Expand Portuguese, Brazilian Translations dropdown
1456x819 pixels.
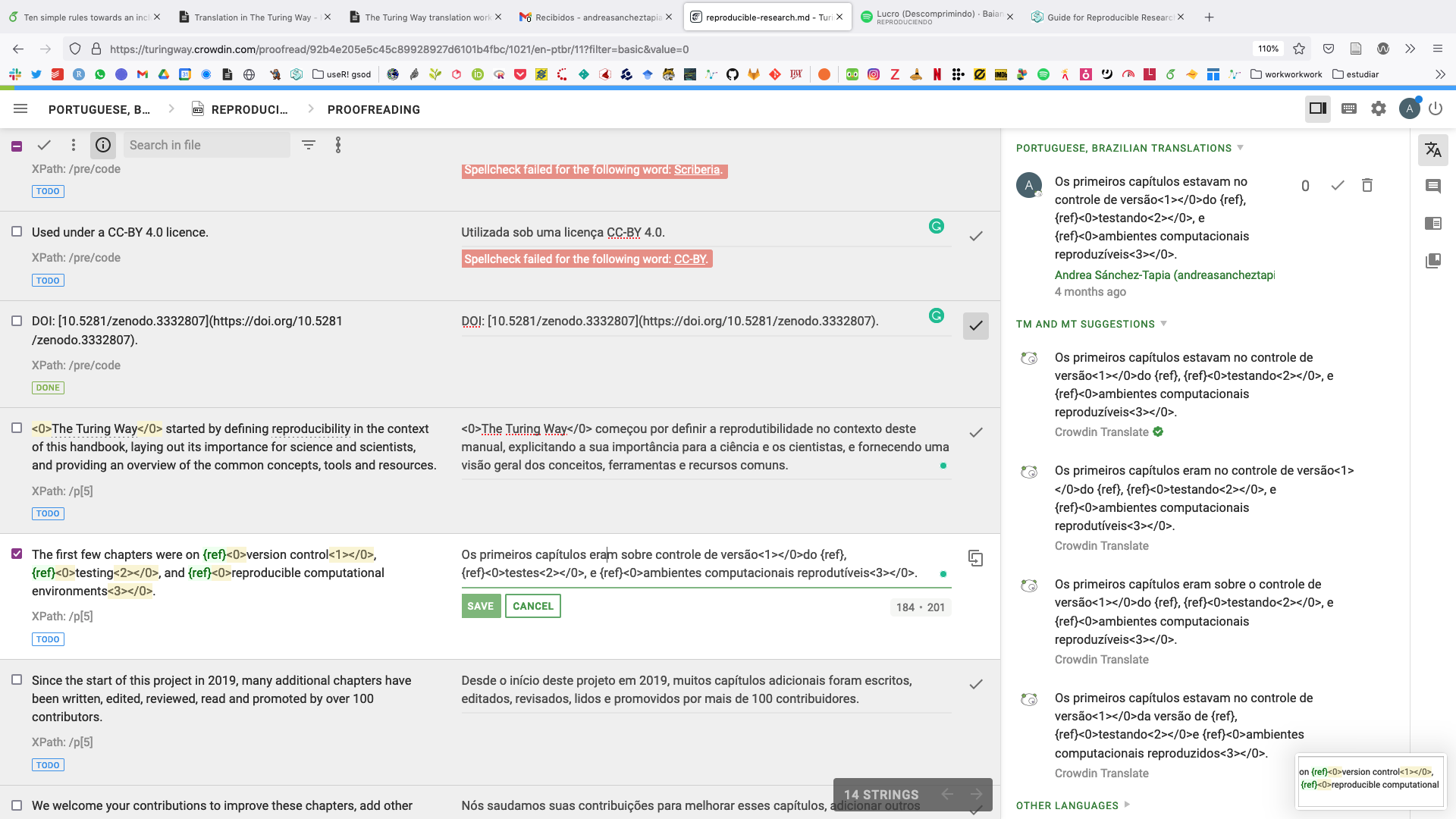click(1240, 148)
